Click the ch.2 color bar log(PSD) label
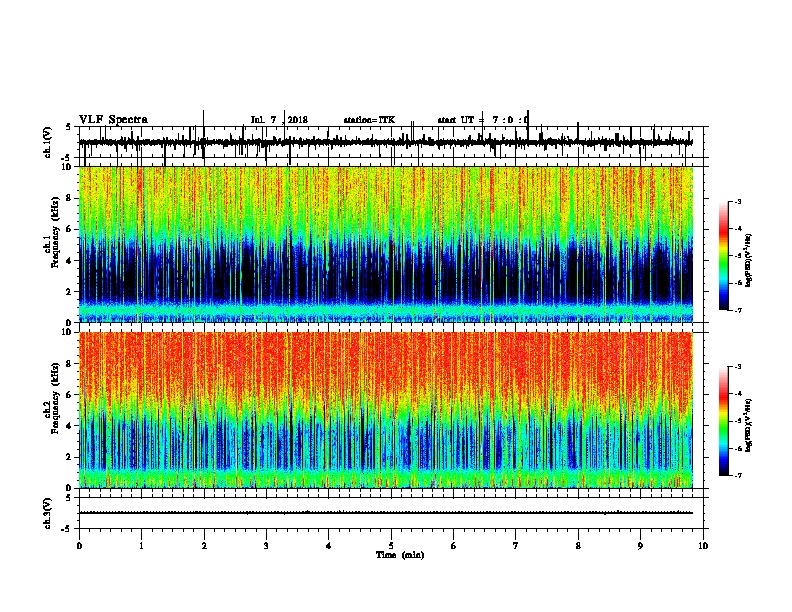 (748, 425)
